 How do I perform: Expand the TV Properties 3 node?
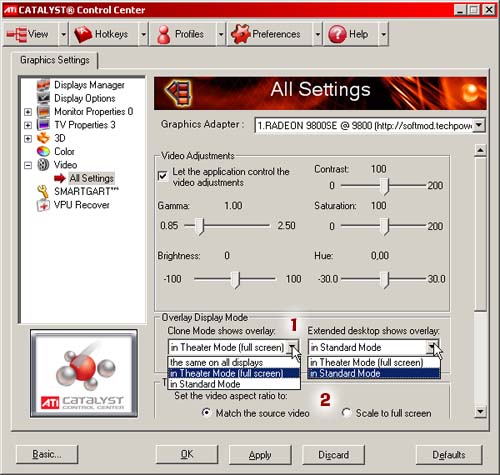[x=28, y=125]
